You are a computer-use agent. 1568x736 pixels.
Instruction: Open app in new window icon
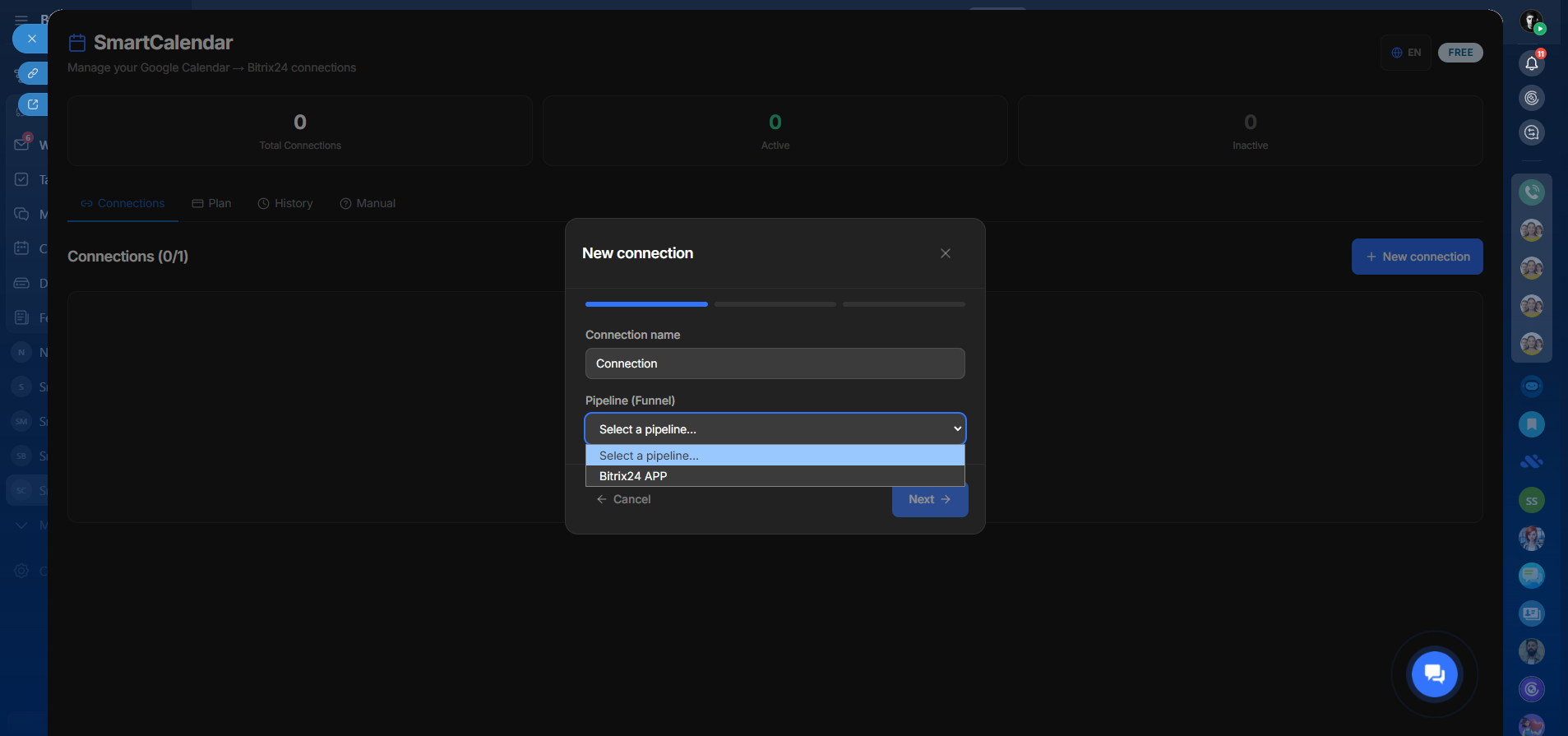(33, 104)
